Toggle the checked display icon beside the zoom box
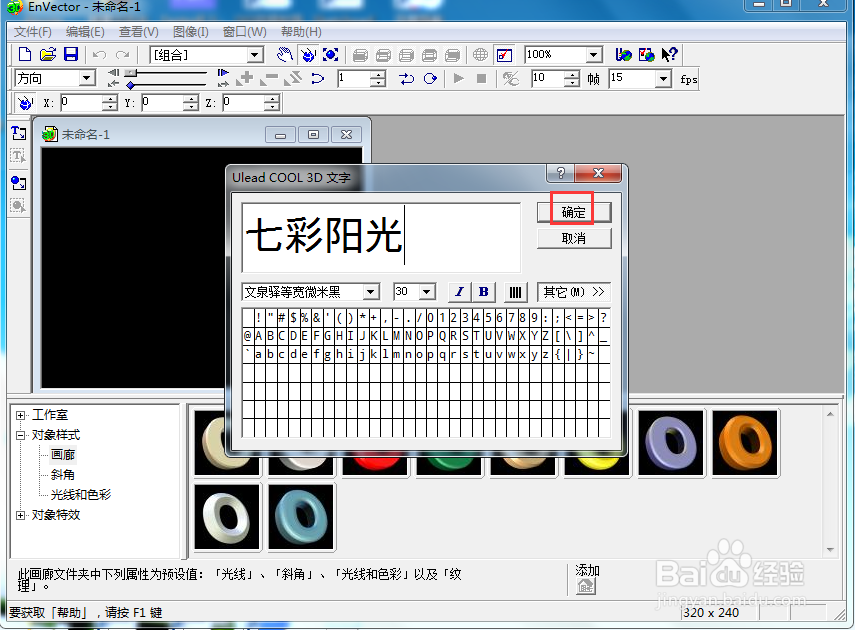The image size is (855, 630). 504,55
